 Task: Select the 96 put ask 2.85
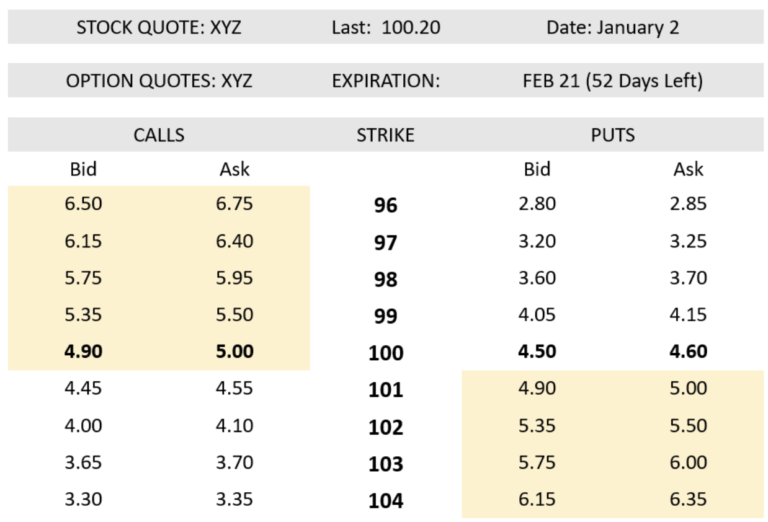point(688,203)
